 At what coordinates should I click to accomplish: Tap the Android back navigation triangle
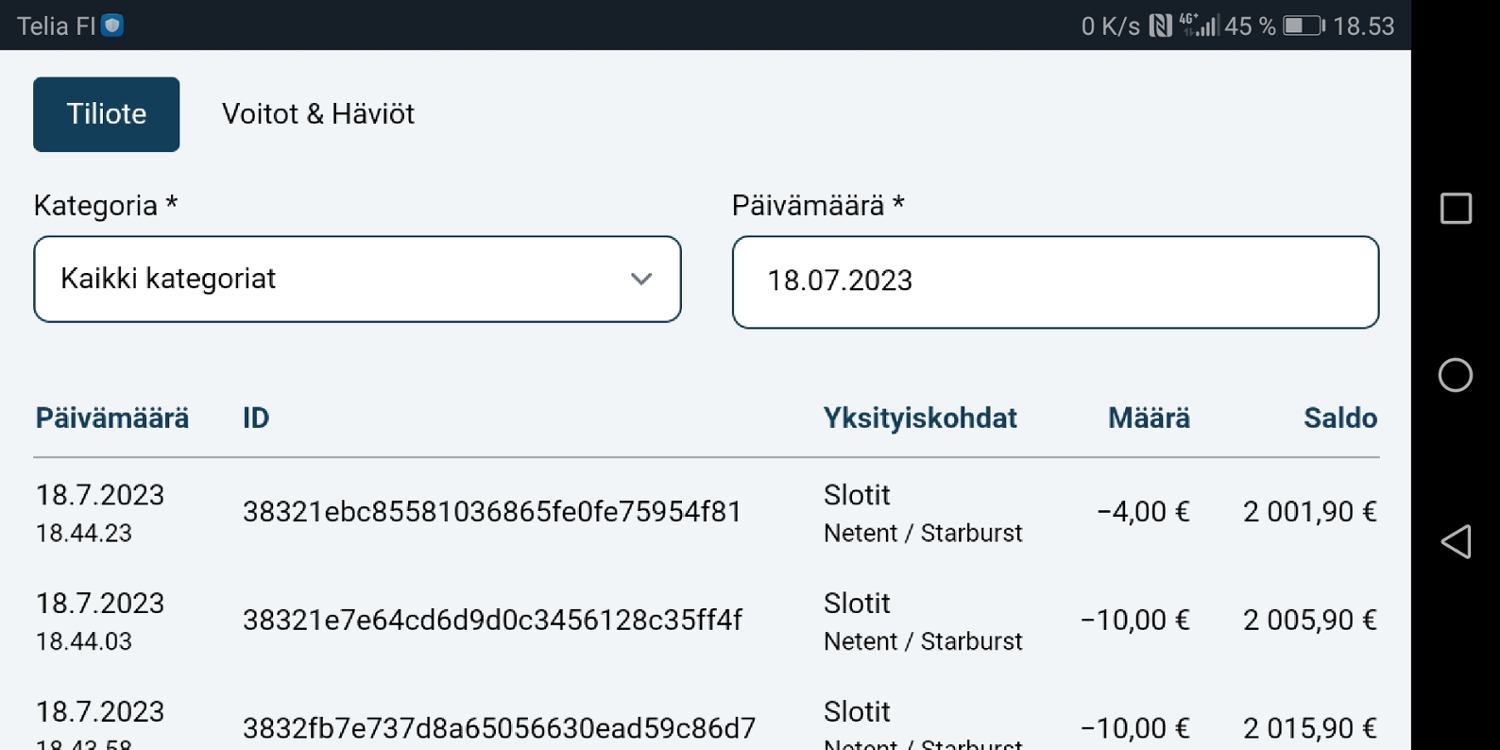click(1455, 541)
